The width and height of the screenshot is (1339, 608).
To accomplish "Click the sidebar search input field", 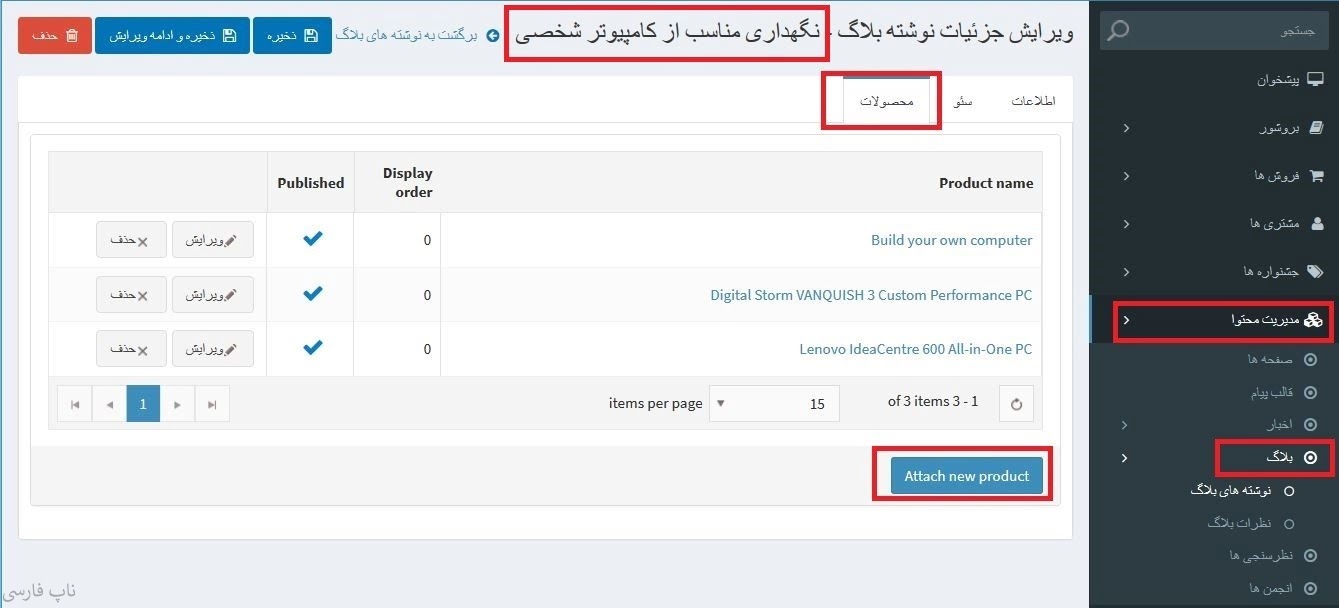I will click(x=1230, y=31).
